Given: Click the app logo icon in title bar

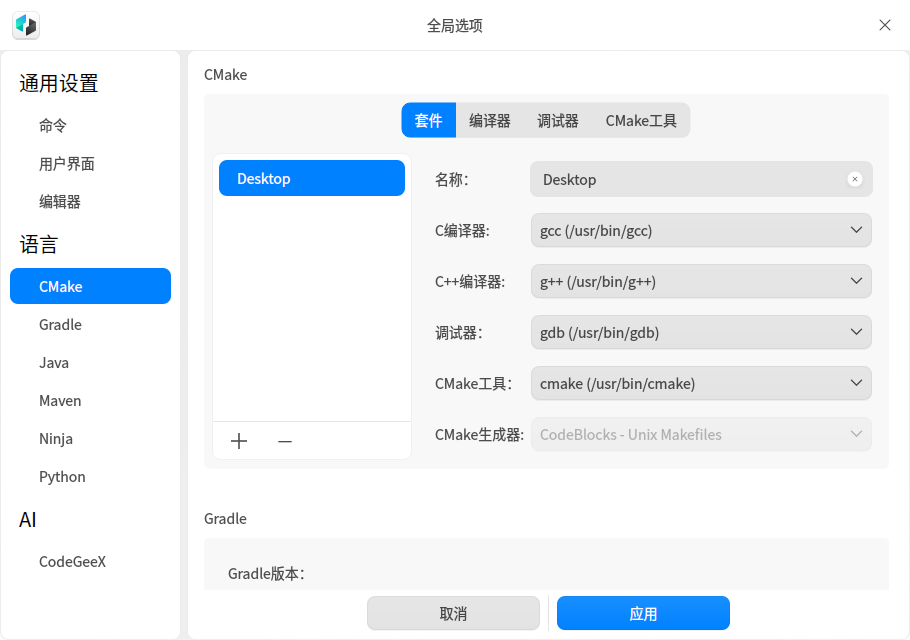Looking at the screenshot, I should point(26,26).
